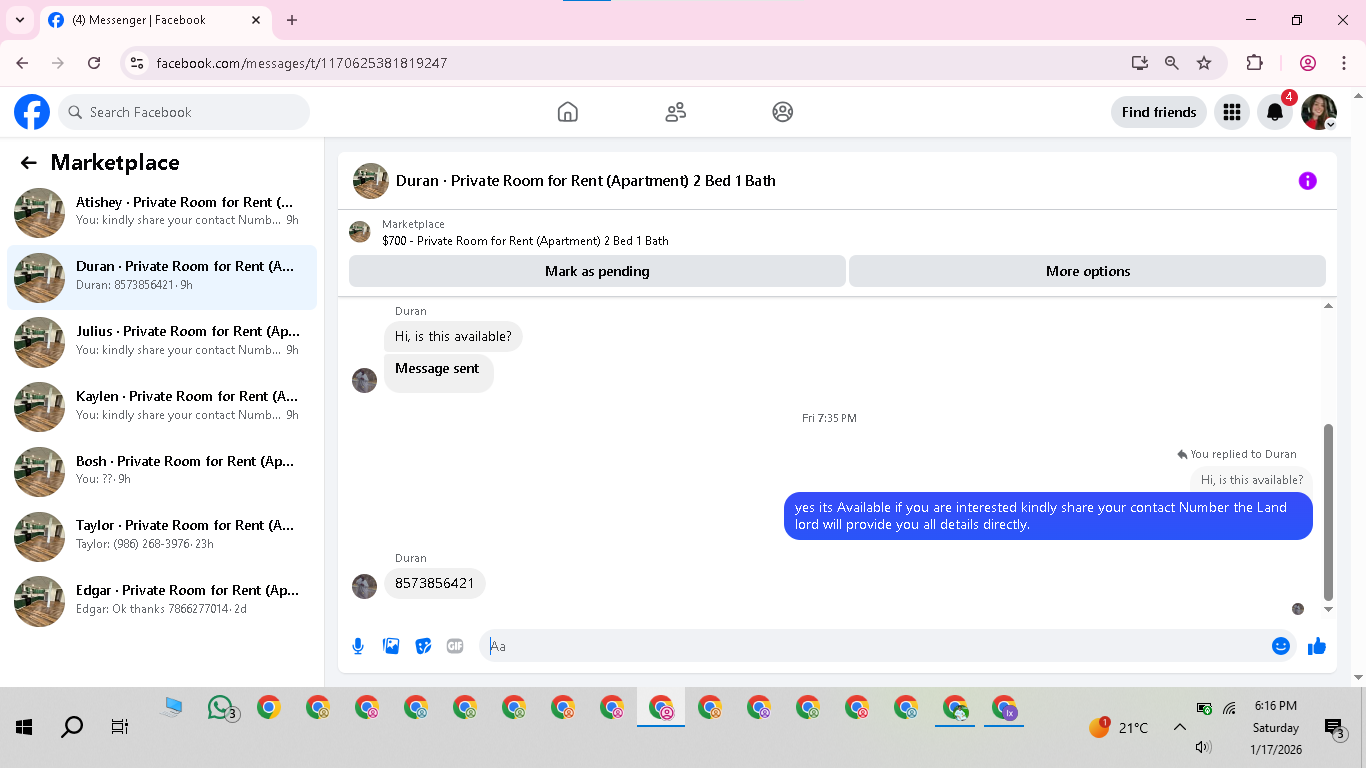
Task: Open Julius Private Room conversation
Action: click(162, 342)
